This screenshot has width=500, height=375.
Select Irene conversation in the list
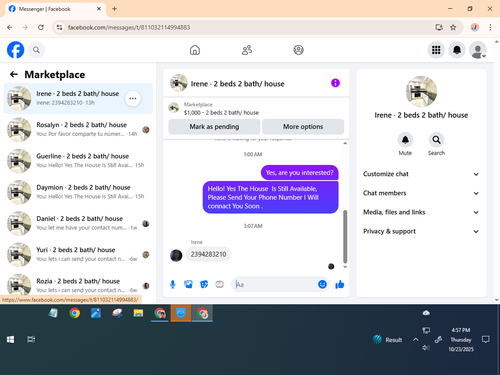78,99
